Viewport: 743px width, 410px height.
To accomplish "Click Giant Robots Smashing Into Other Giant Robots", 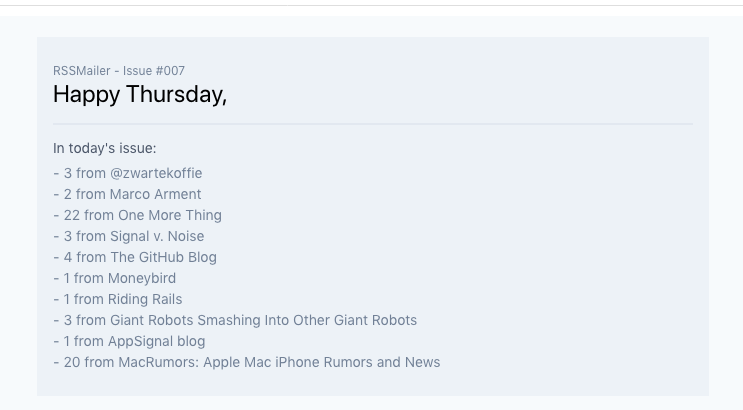I will click(263, 320).
